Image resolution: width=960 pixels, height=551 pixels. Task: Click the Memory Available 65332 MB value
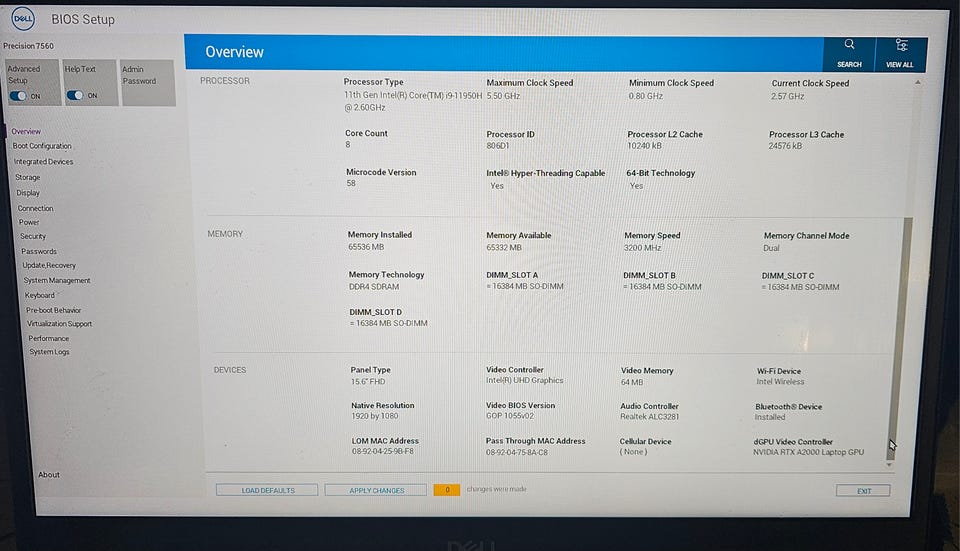click(504, 247)
